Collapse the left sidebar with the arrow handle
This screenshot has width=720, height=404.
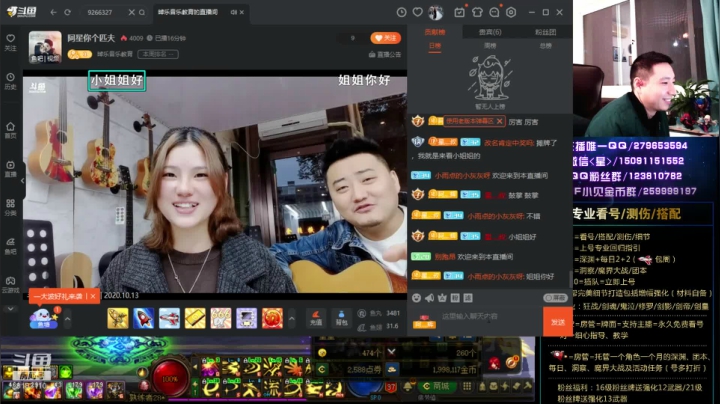pyautogui.click(x=22, y=180)
